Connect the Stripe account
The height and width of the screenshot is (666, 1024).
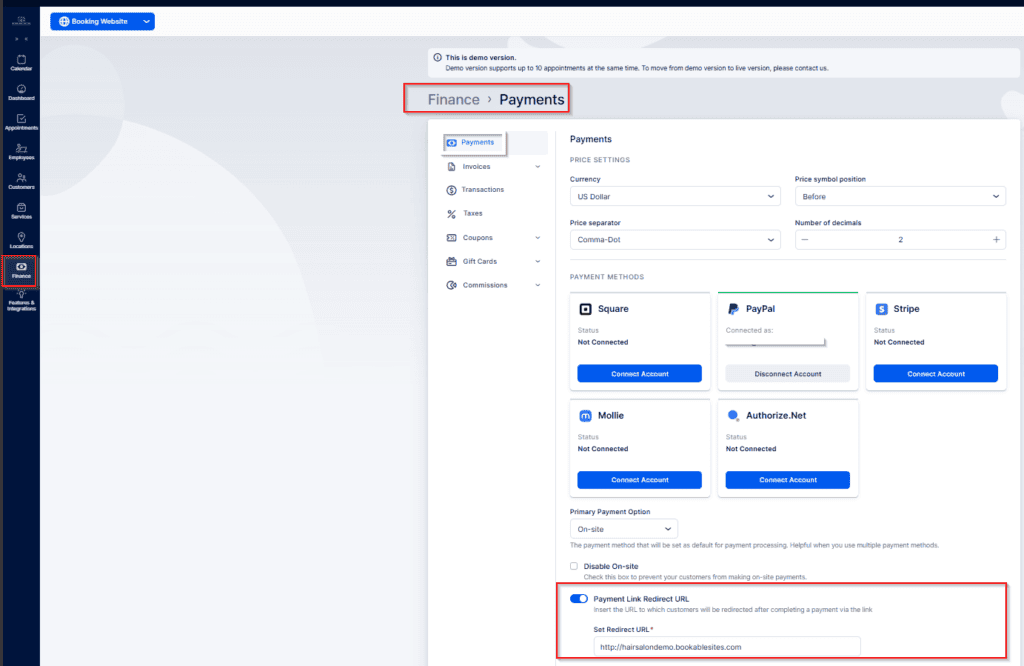[936, 373]
